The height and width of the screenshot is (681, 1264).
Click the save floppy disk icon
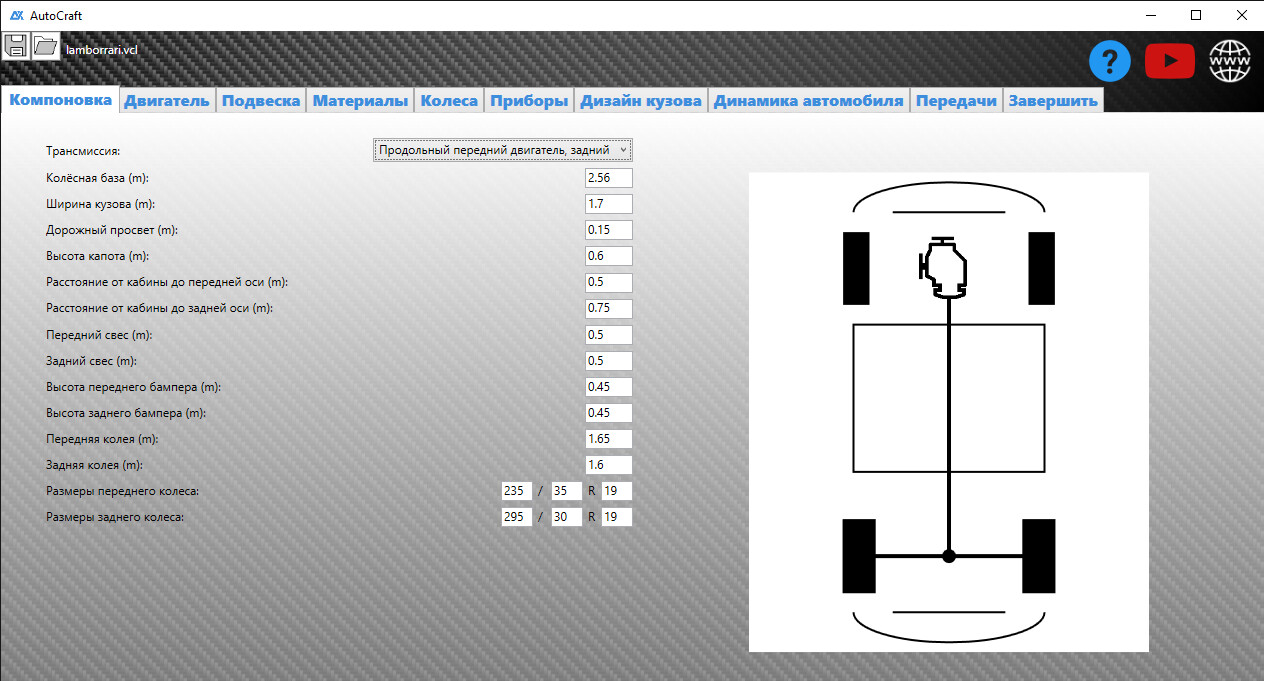point(16,46)
